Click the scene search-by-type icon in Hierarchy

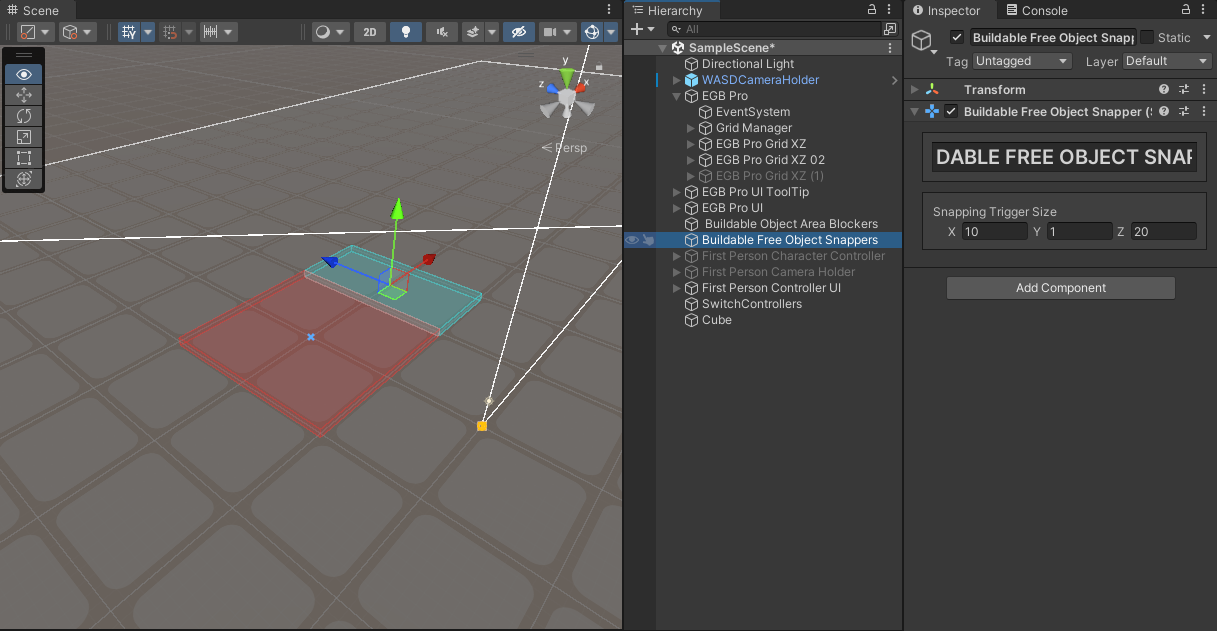[890, 29]
